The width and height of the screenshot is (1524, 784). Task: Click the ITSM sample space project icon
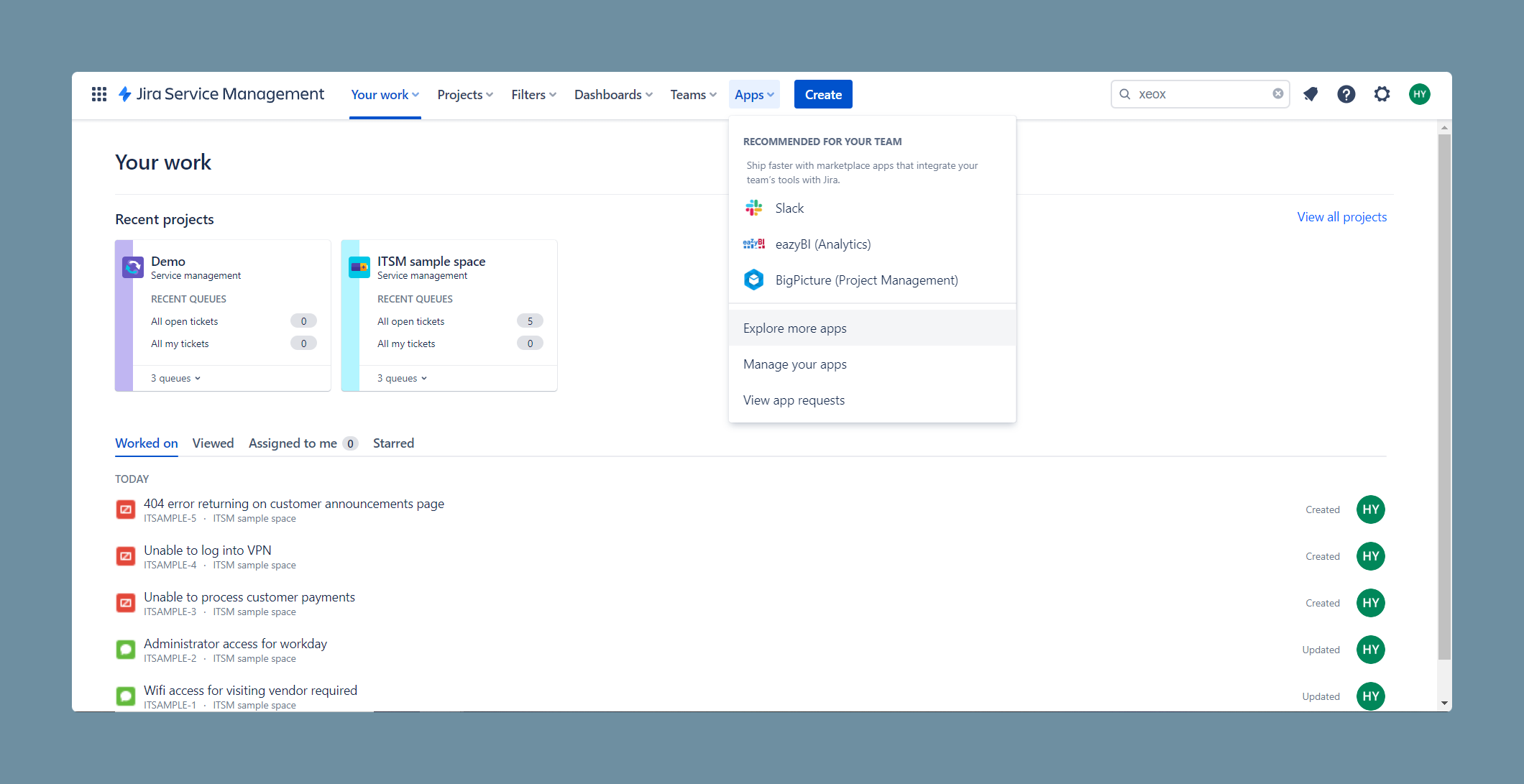click(359, 267)
